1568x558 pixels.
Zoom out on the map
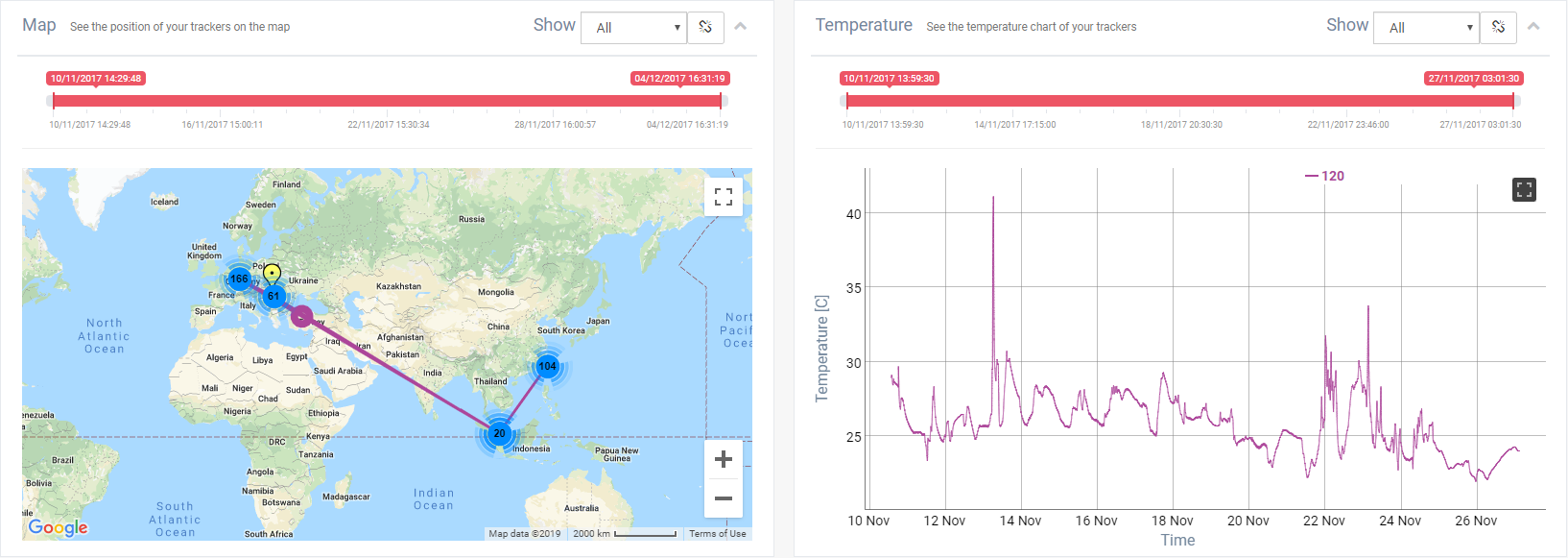(724, 498)
